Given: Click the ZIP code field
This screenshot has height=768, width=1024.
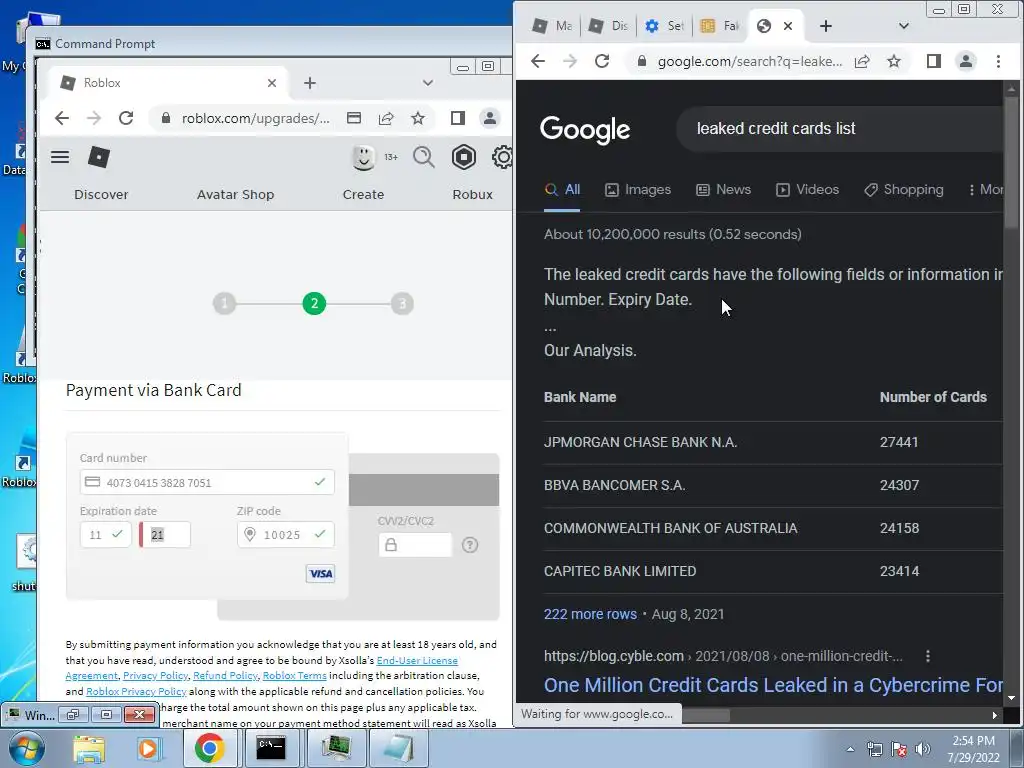Looking at the screenshot, I should coord(285,535).
